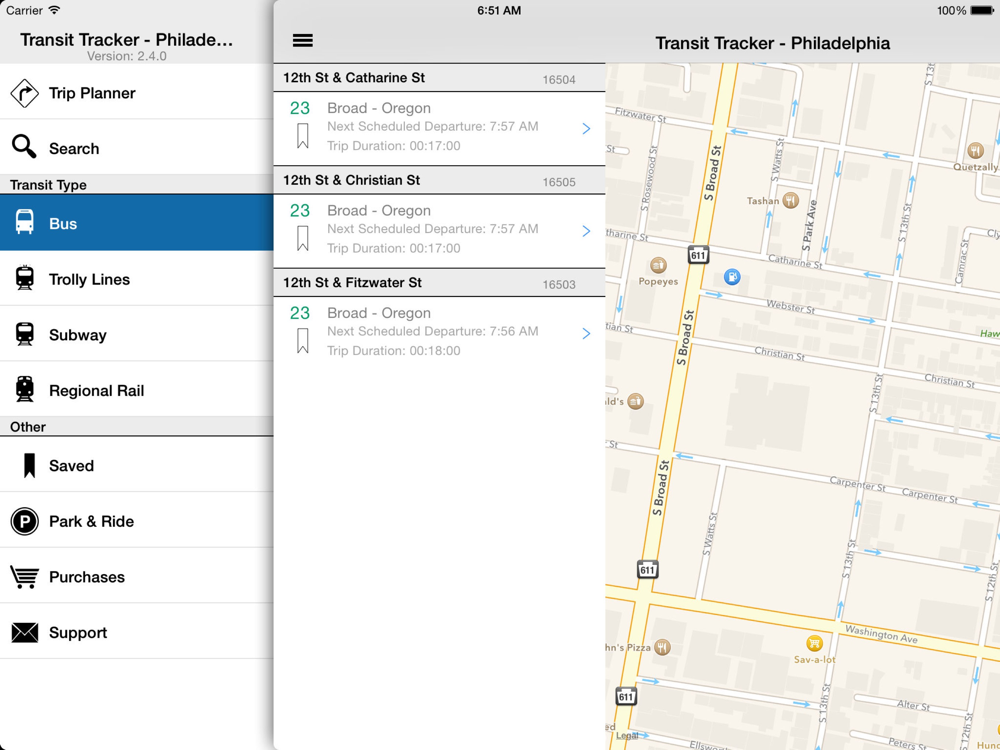Click the Bus icon in sidebar
This screenshot has height=750, width=1000.
coord(24,222)
